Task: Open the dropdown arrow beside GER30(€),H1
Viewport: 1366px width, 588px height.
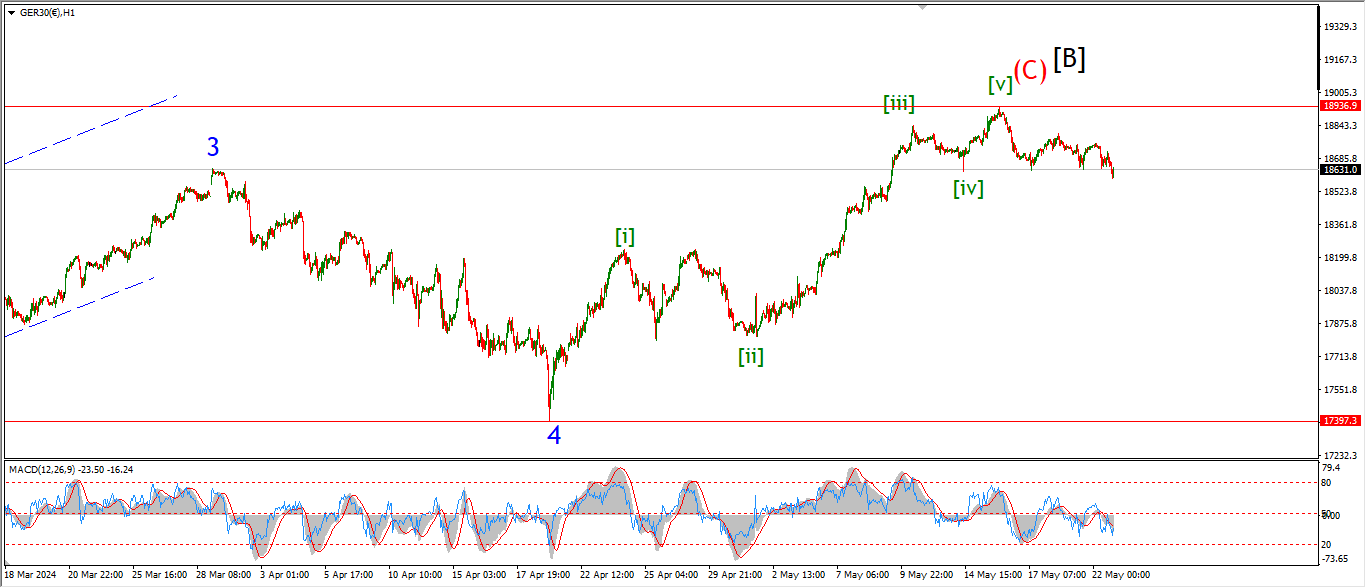Action: click(11, 12)
